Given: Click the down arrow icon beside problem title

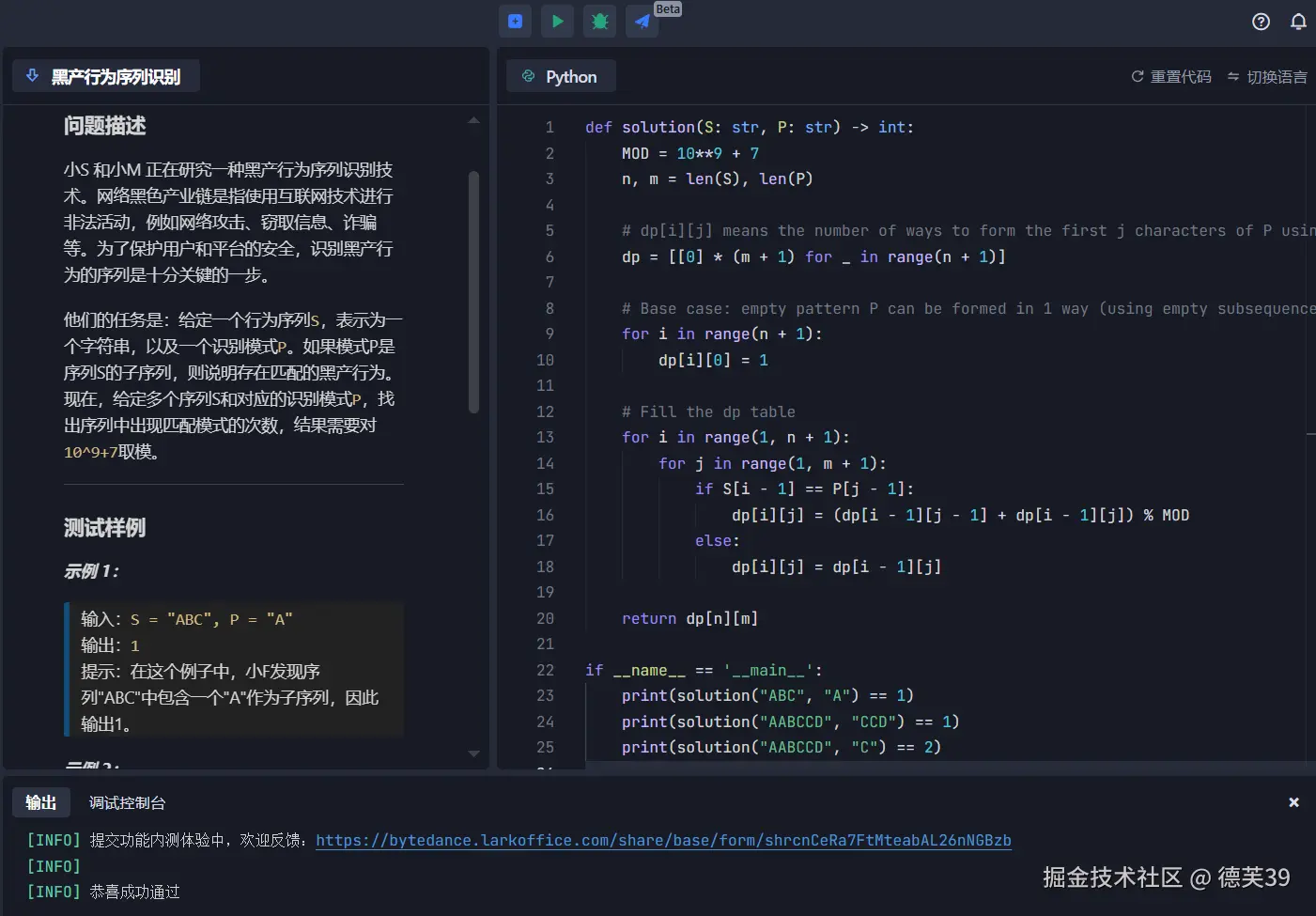Looking at the screenshot, I should (32, 76).
